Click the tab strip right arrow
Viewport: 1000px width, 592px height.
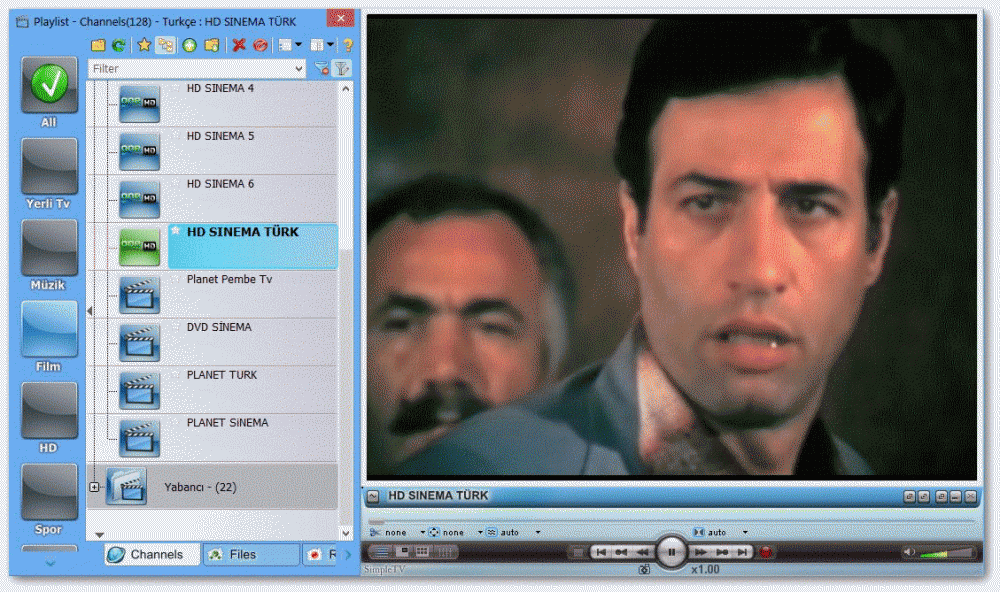pos(348,554)
